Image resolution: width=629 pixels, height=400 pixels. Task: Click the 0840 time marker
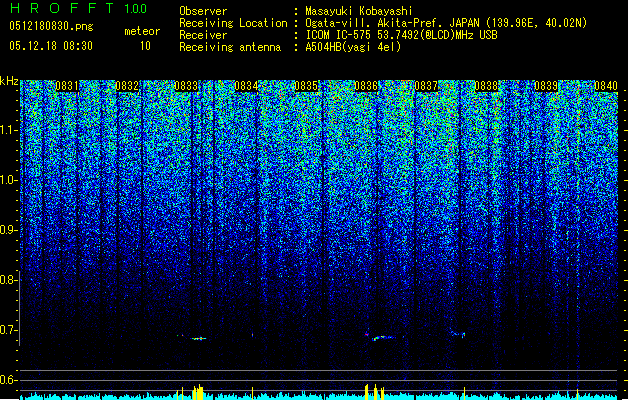(x=606, y=86)
